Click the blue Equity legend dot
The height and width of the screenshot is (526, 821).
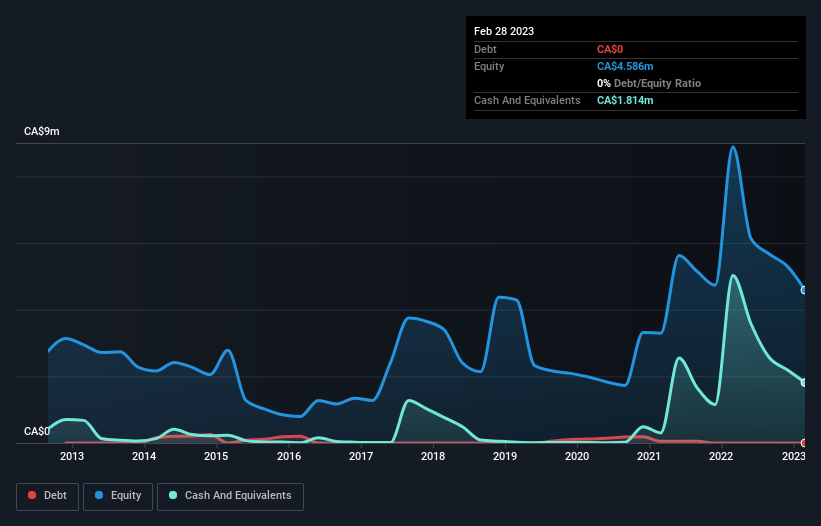tap(99, 495)
